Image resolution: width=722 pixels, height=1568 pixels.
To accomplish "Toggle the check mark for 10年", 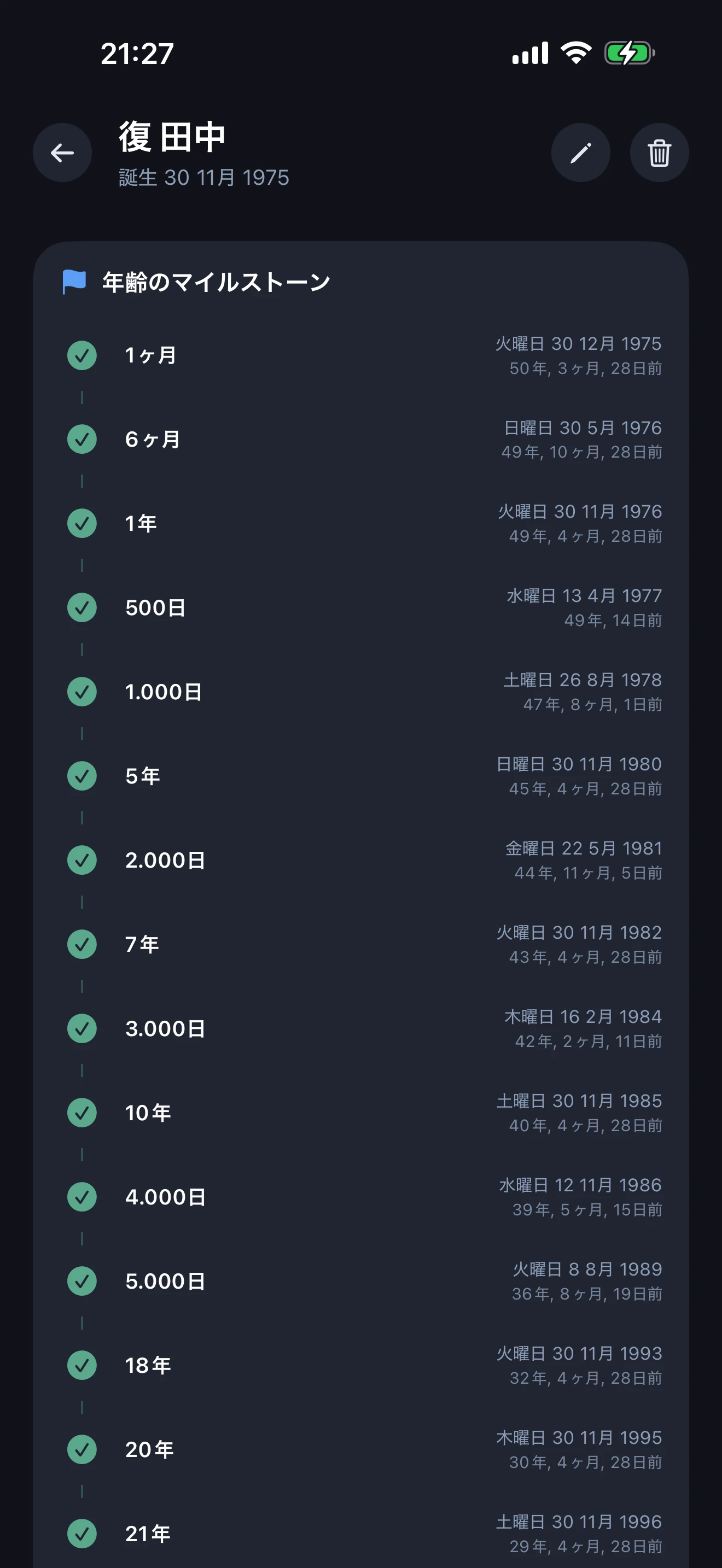I will point(81,1113).
